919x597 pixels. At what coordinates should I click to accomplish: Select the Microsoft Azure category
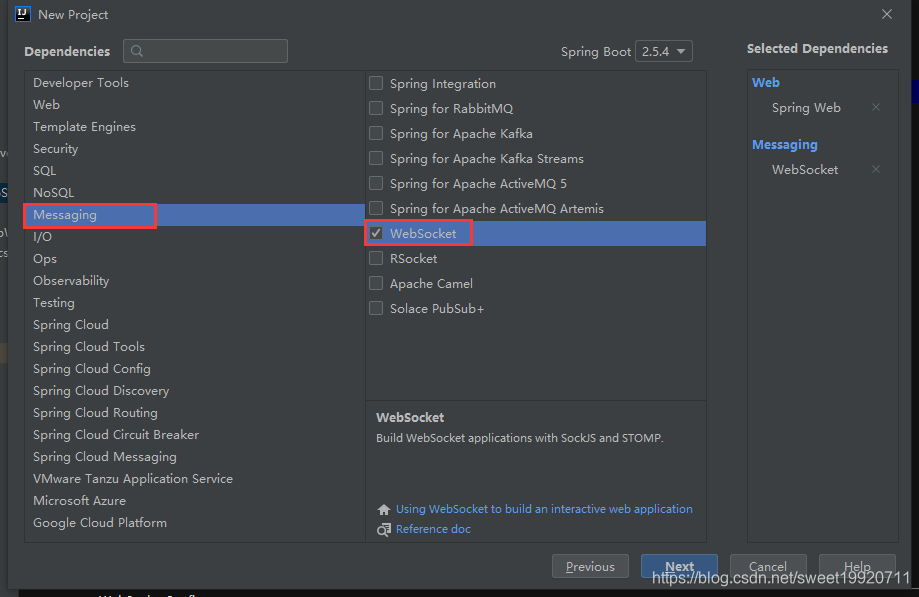195,501
